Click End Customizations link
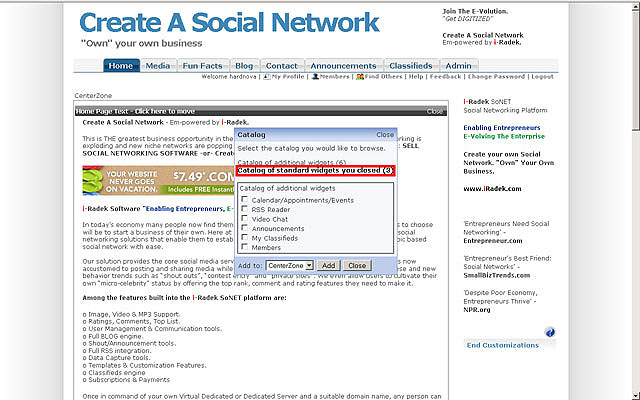This screenshot has width=640, height=400. [x=505, y=345]
